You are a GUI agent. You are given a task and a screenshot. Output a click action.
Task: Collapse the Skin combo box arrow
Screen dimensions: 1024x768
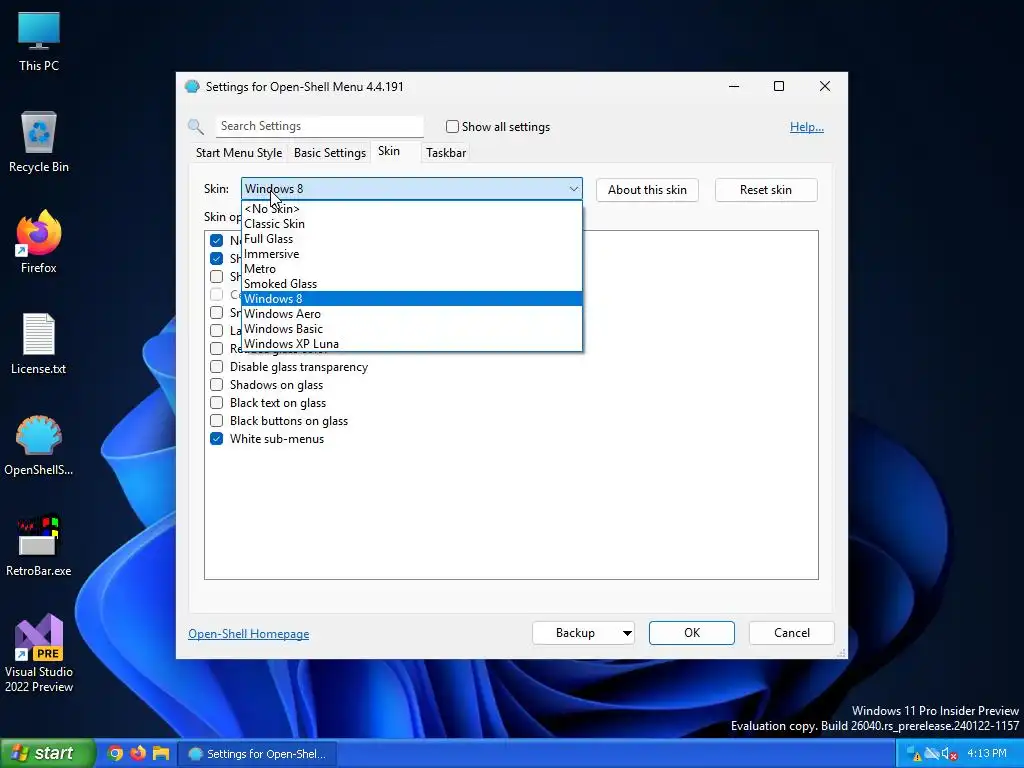tap(573, 189)
